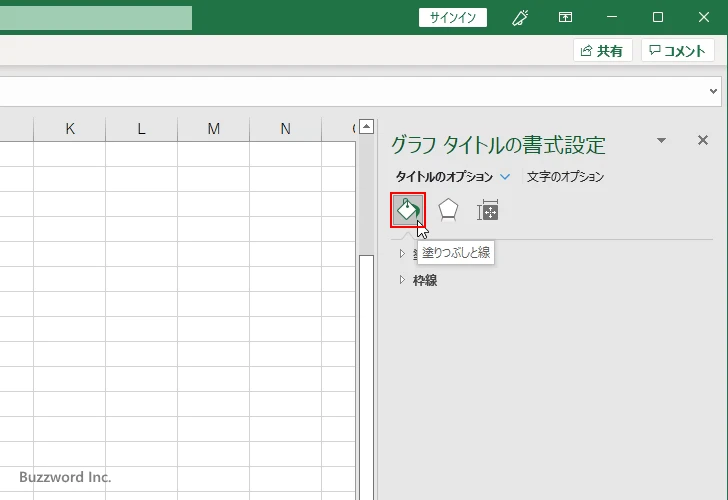This screenshot has width=728, height=500.
Task: Select column M header
Action: [214, 129]
